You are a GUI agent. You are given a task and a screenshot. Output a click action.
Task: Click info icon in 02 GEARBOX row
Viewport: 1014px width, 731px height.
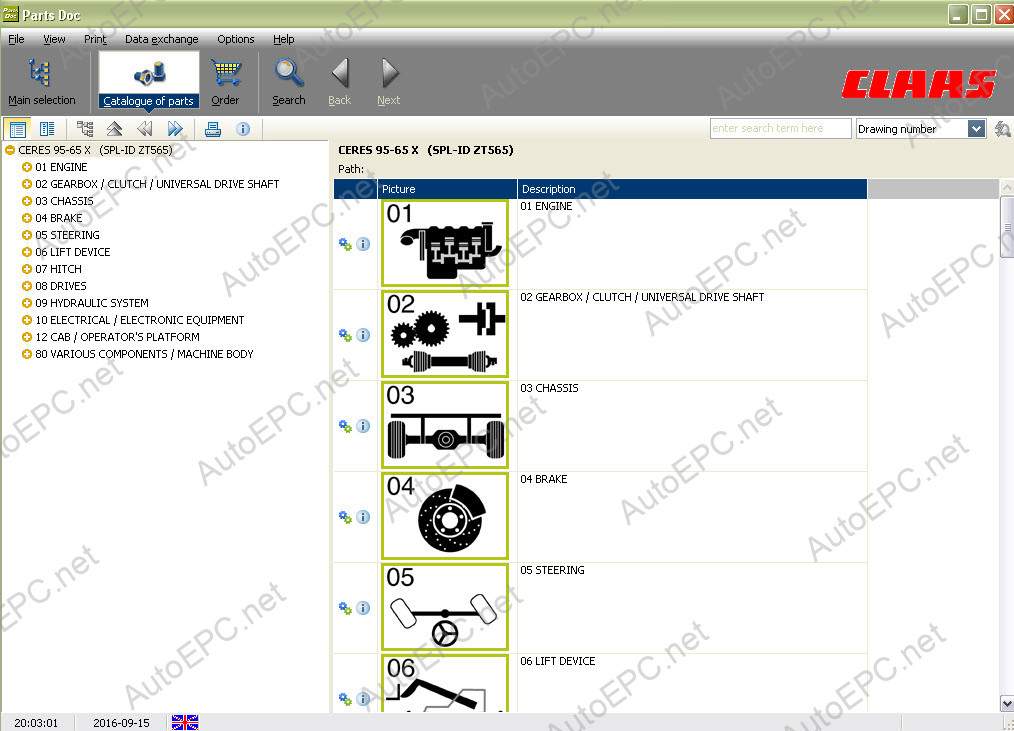coord(363,335)
